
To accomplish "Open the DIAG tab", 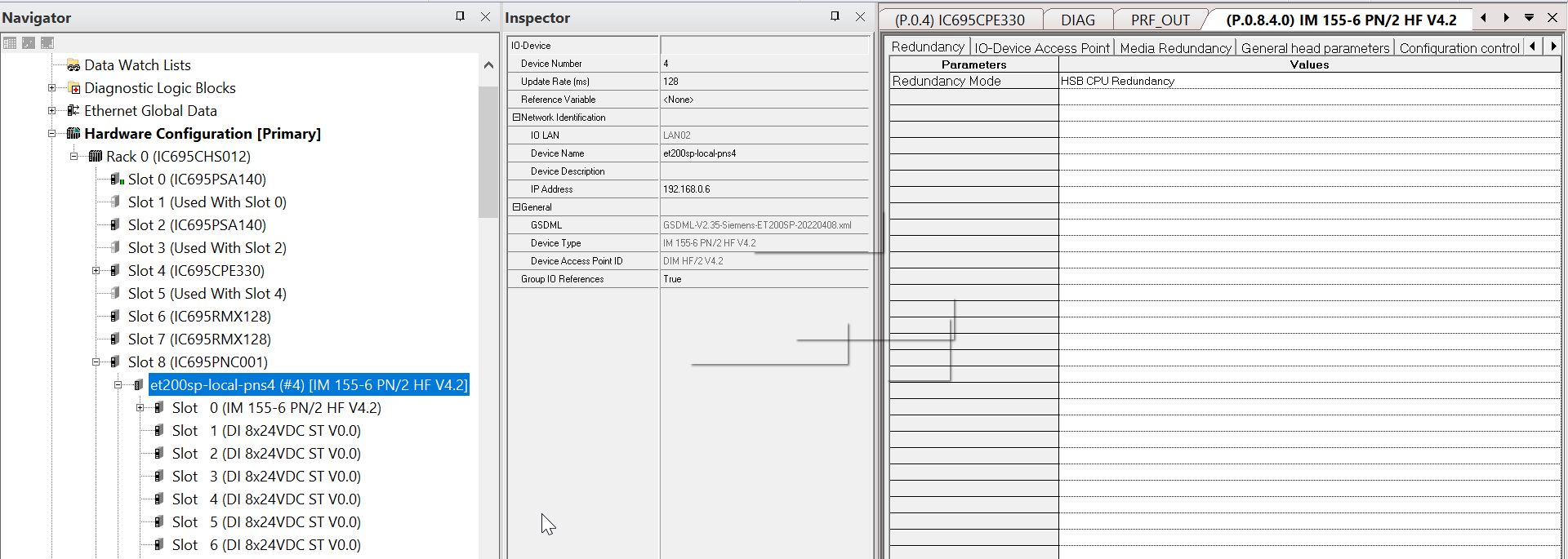I will pyautogui.click(x=1078, y=20).
